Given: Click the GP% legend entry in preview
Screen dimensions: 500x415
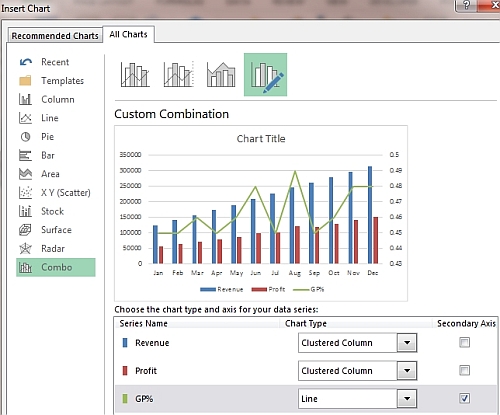Looking at the screenshot, I should click(x=309, y=289).
